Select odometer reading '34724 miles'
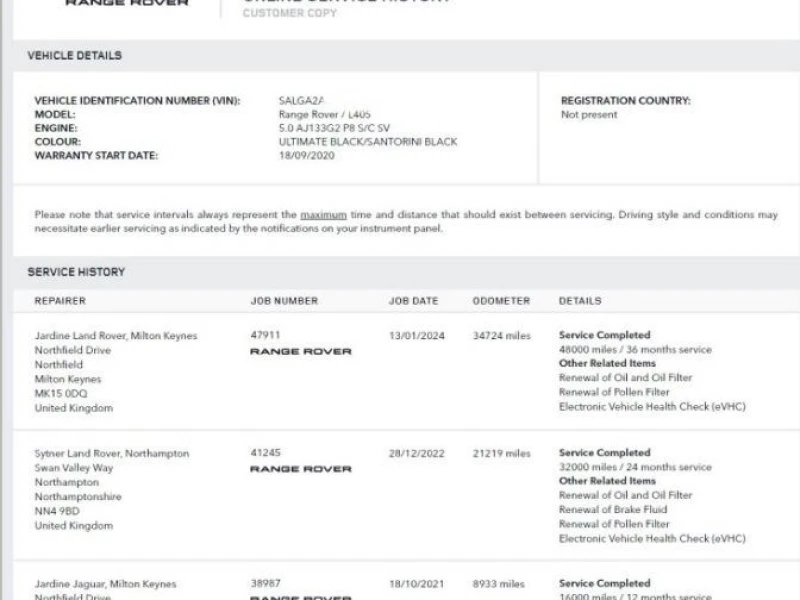The image size is (800, 600). coord(502,336)
